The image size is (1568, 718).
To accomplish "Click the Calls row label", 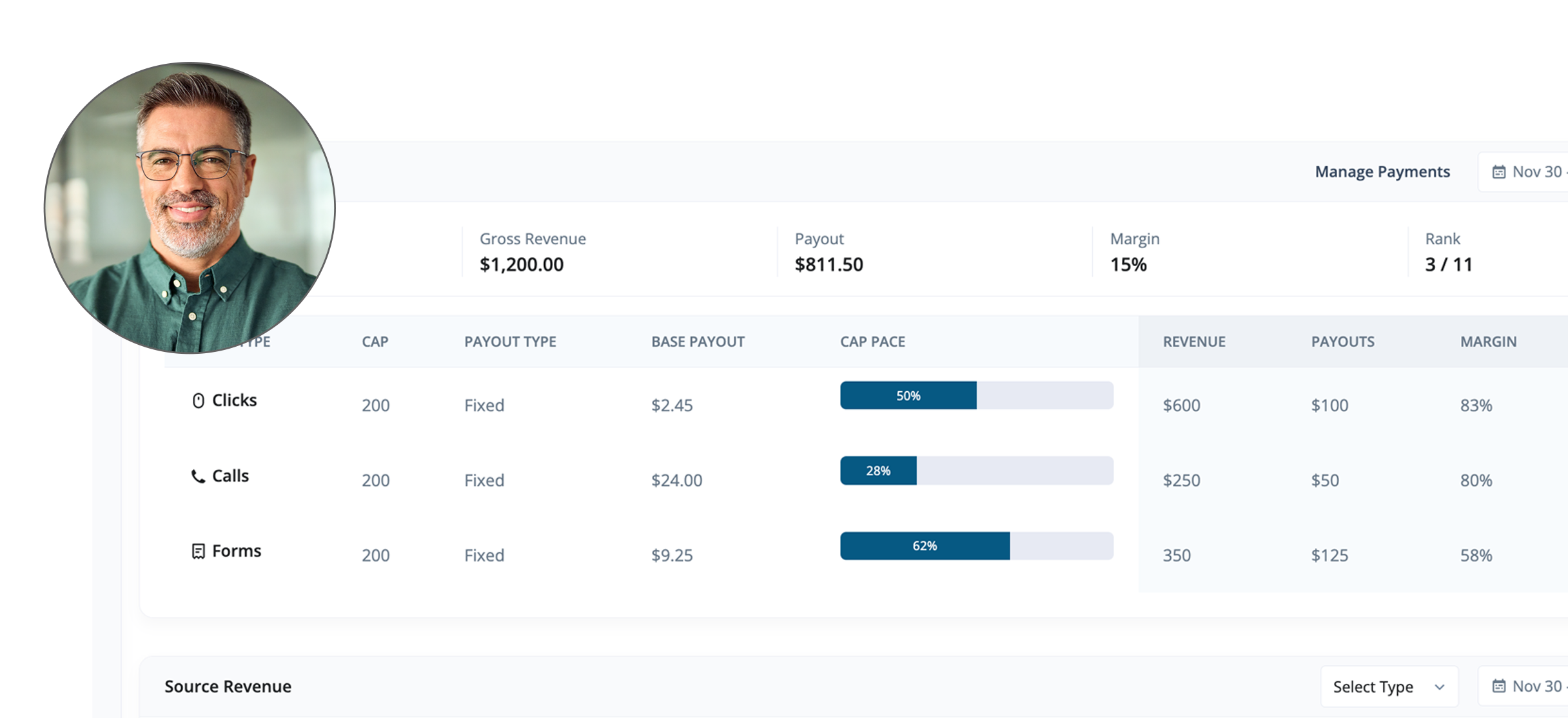I will (x=230, y=476).
